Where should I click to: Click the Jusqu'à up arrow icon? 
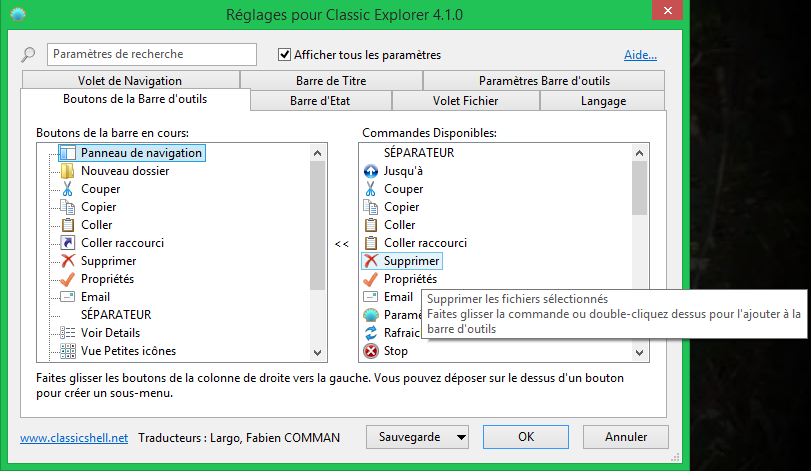[370, 171]
